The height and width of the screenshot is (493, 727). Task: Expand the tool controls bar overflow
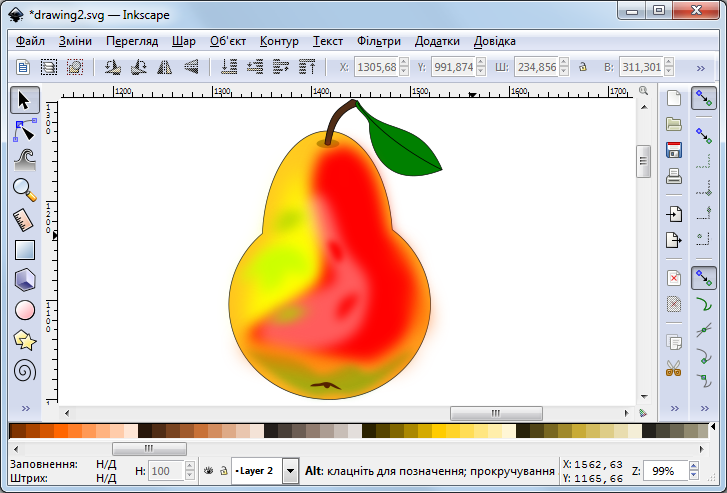pos(701,67)
